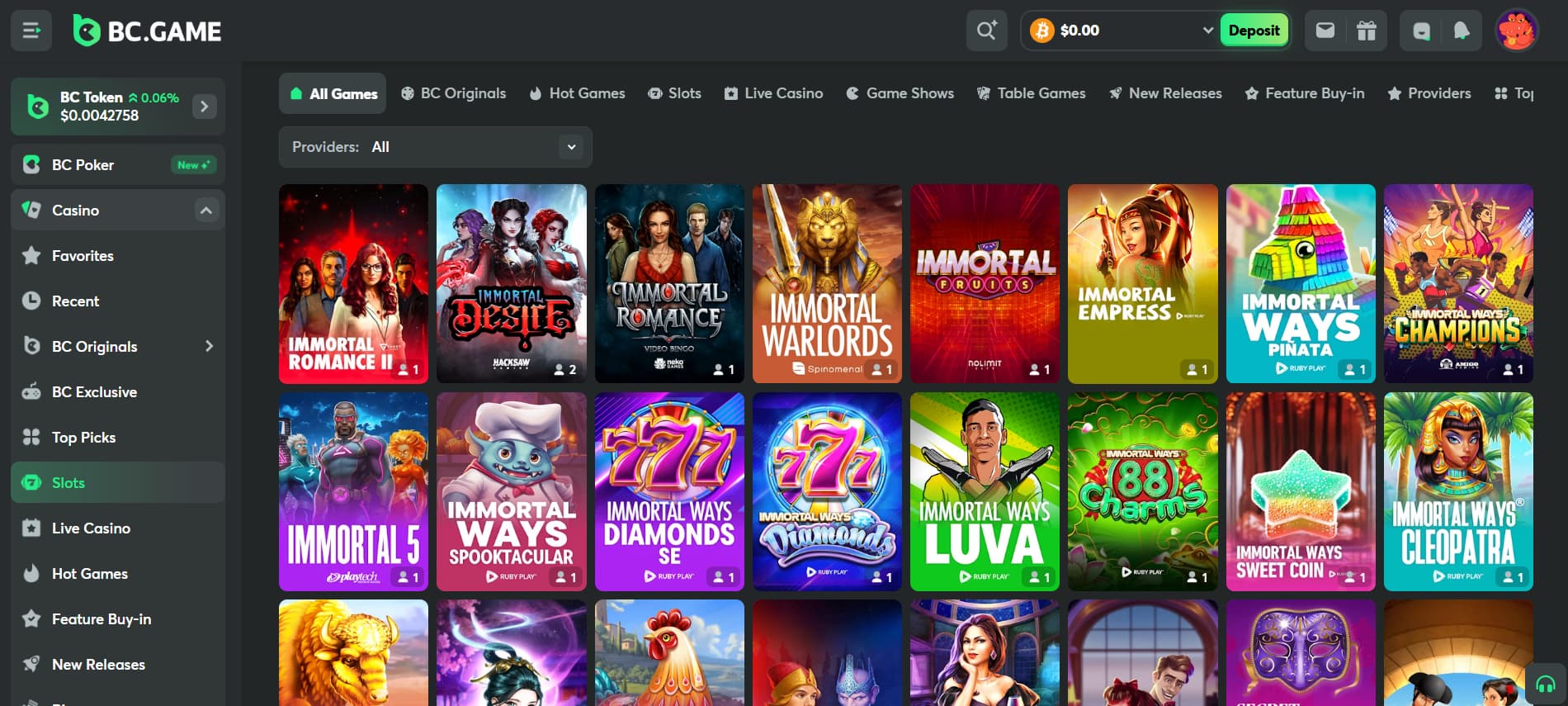Open Top Picks in the sidebar
The width and height of the screenshot is (1568, 706).
[x=118, y=438]
